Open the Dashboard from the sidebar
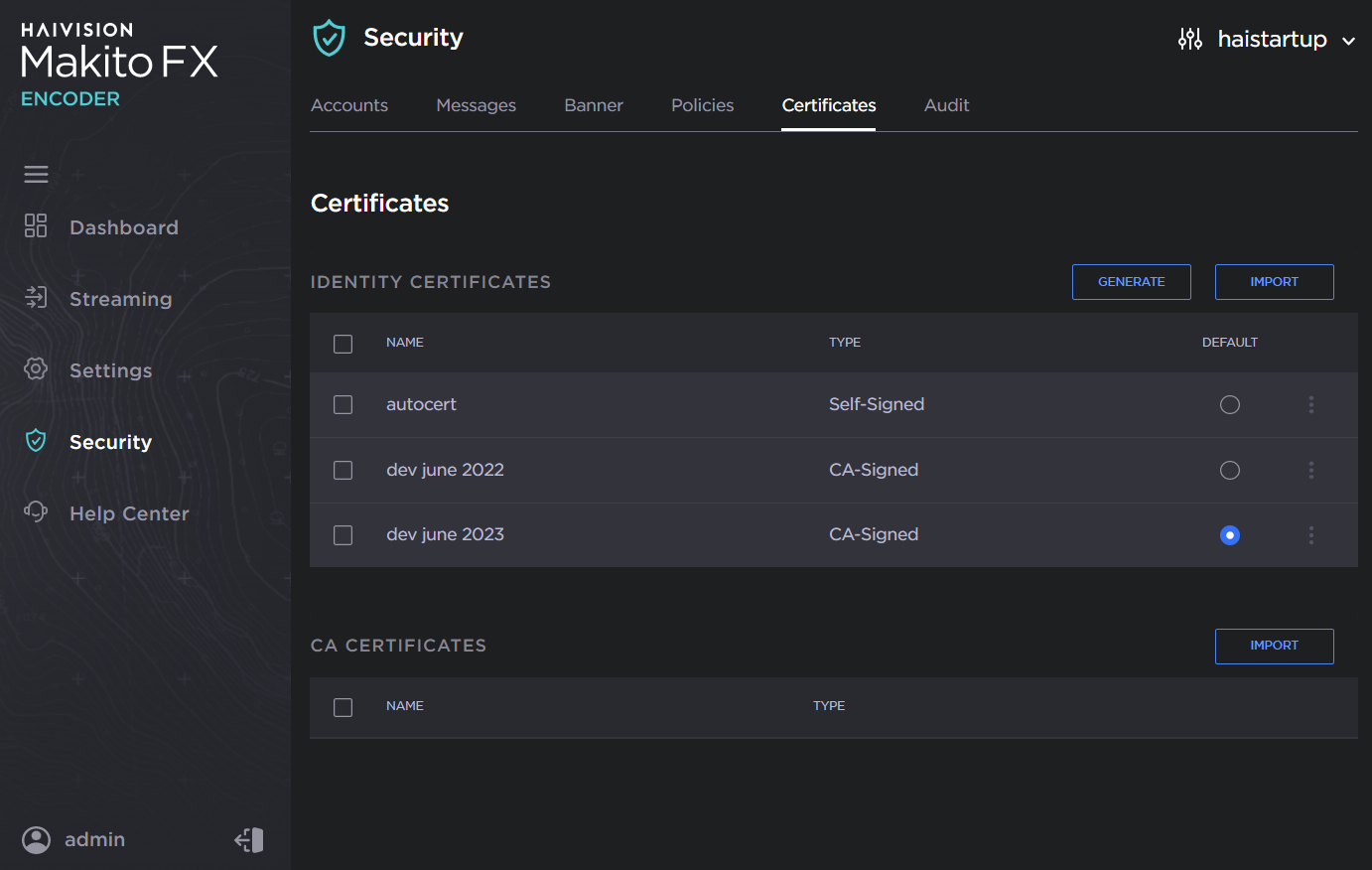 pos(123,226)
